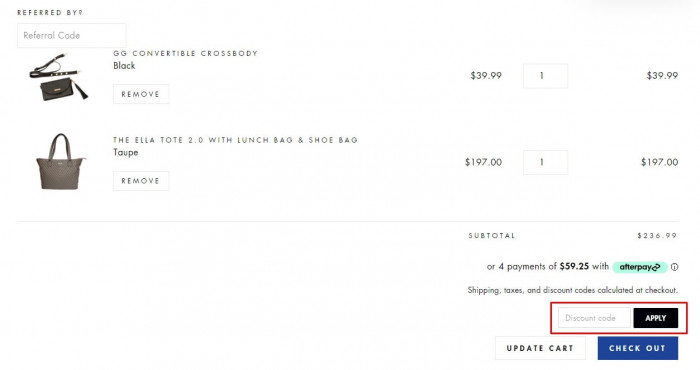Viewport: 700px width, 370px height.
Task: Select the $236.99 subtotal amount
Action: 657,235
